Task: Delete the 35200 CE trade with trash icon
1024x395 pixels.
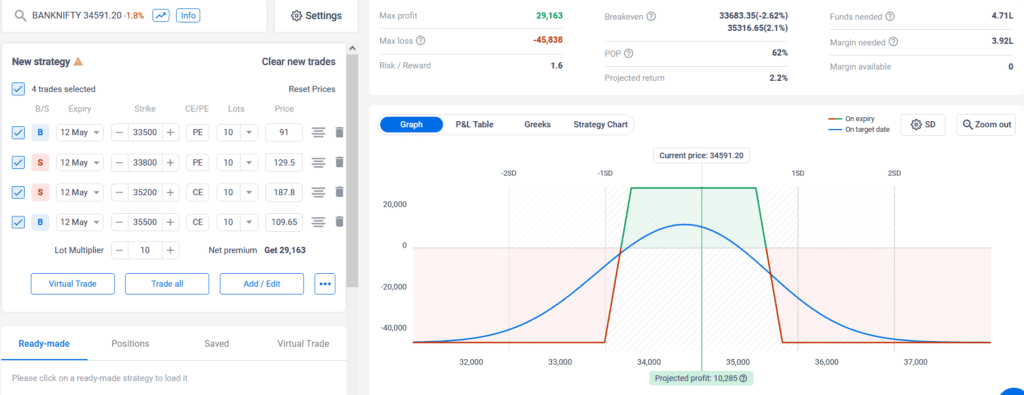Action: tap(339, 192)
